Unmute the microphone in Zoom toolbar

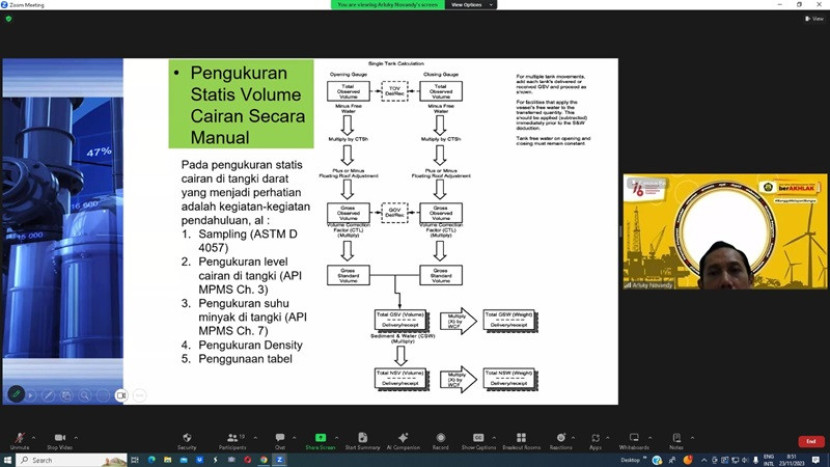[19, 439]
